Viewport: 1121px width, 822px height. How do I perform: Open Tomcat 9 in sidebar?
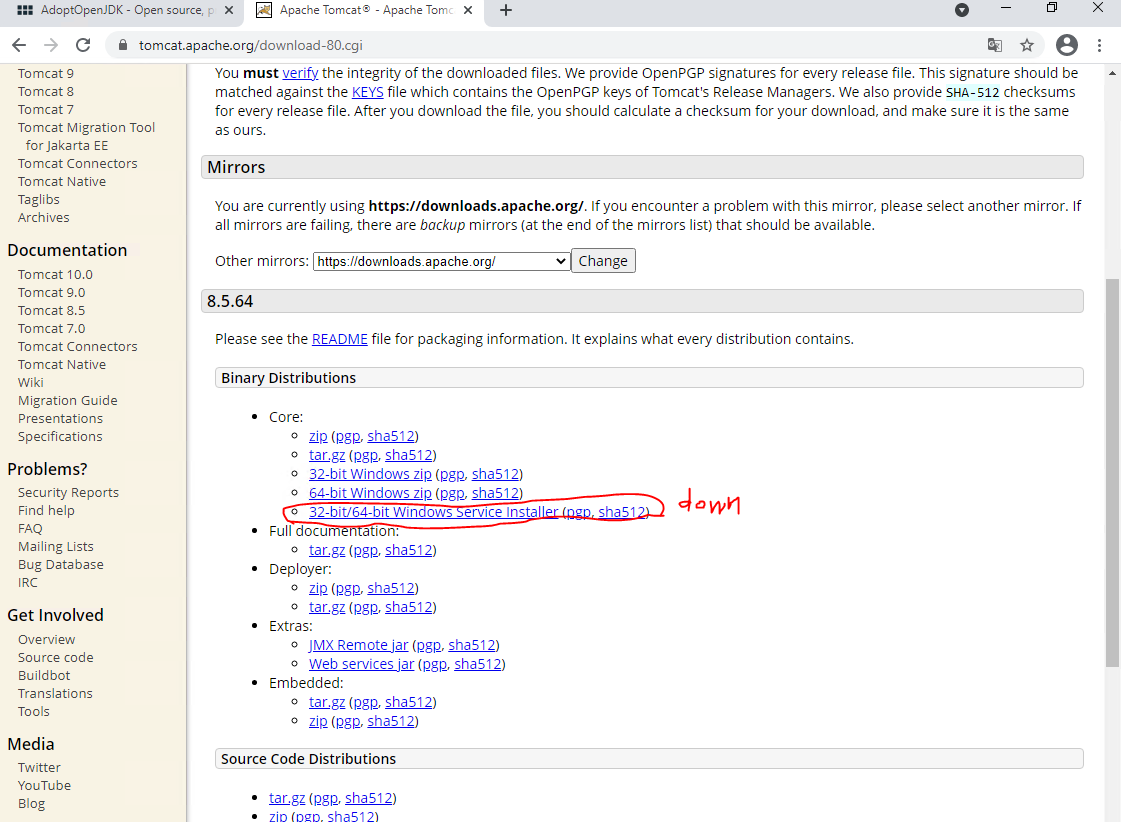point(46,74)
